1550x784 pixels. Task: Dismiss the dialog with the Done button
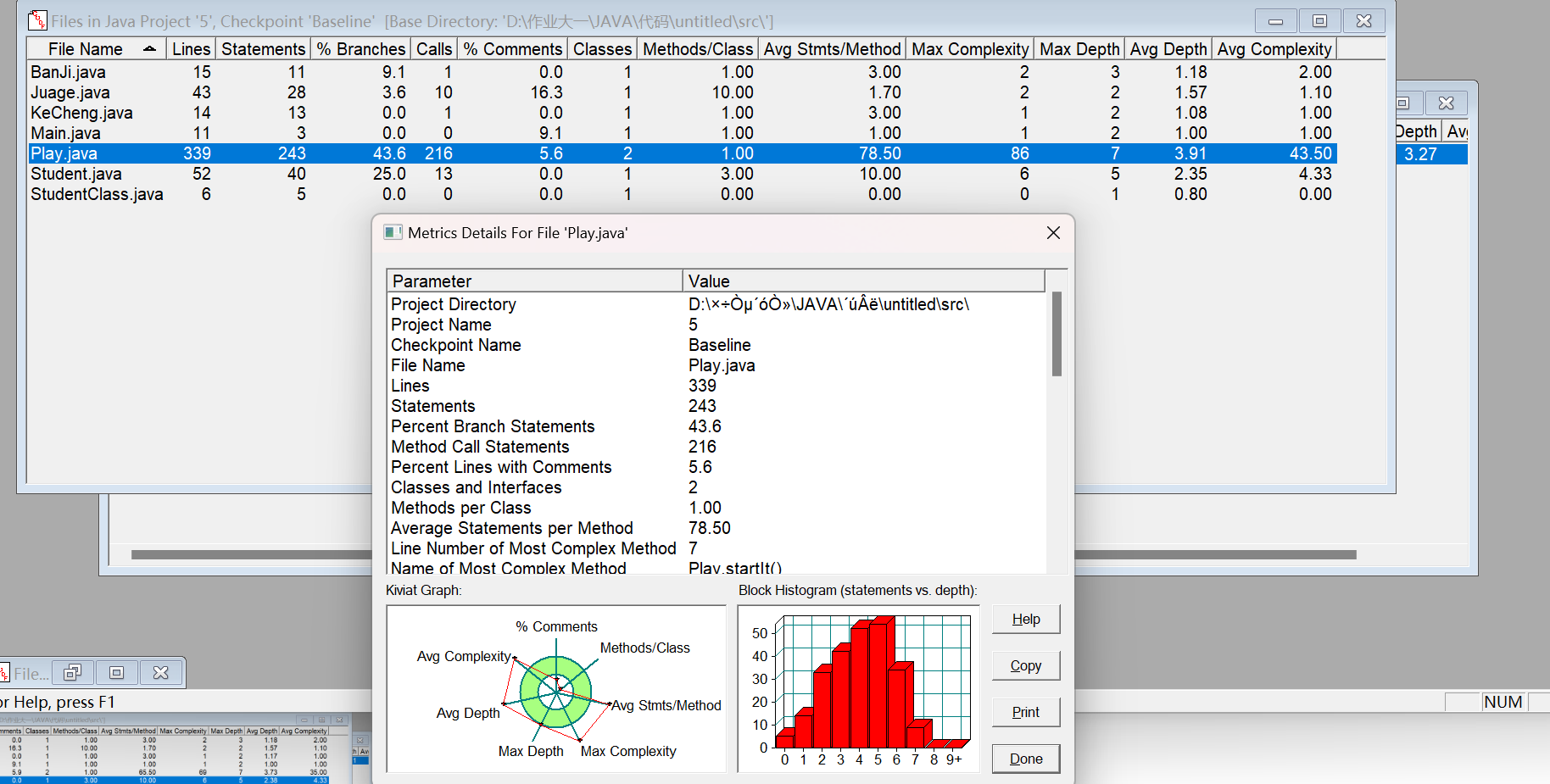pyautogui.click(x=1025, y=759)
